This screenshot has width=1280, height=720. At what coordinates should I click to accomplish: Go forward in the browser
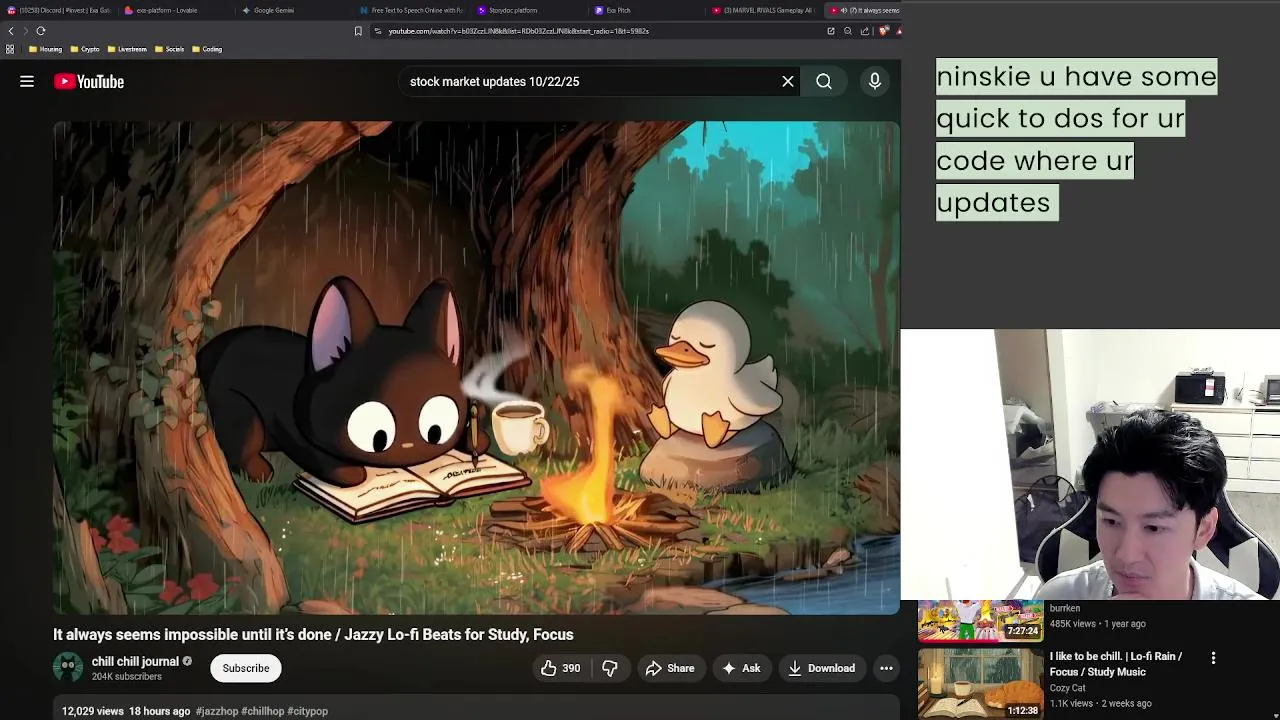coord(25,31)
